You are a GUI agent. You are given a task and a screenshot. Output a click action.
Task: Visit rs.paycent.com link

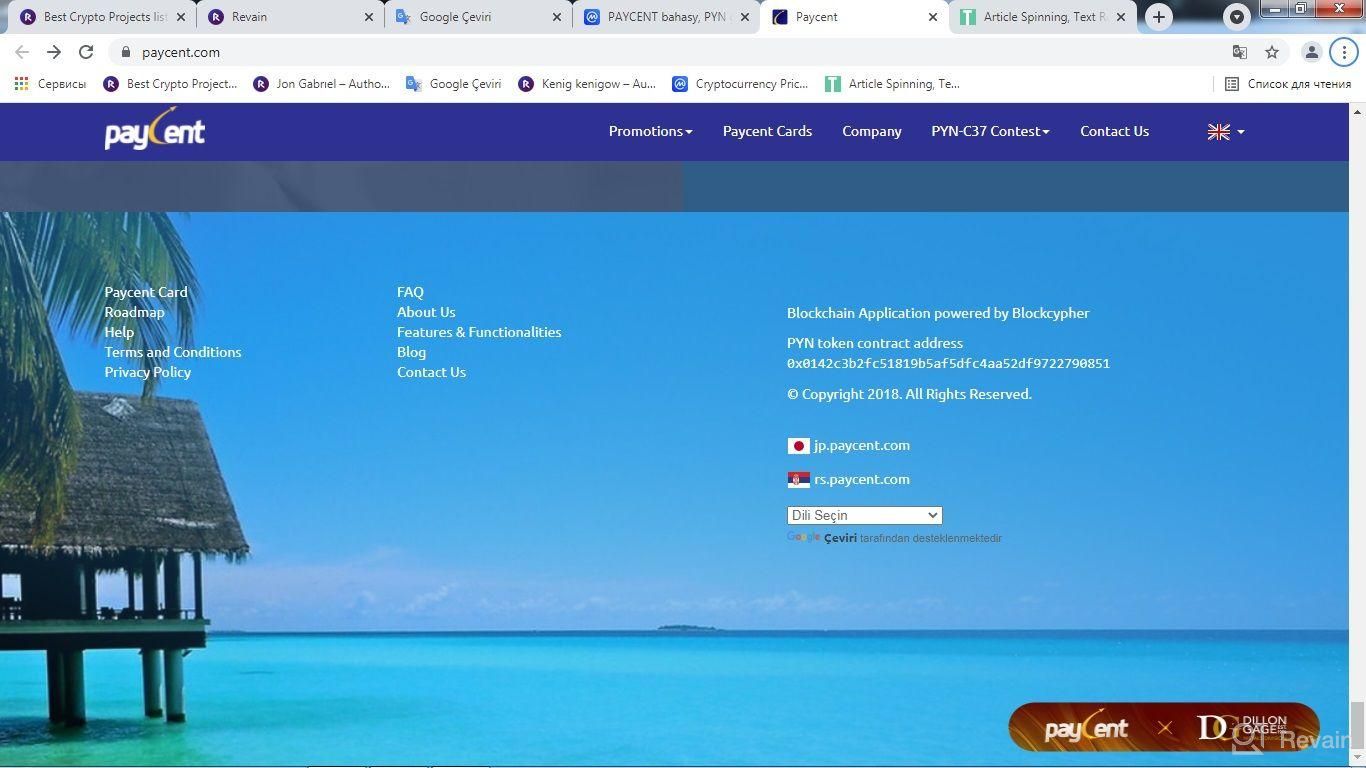pos(861,480)
